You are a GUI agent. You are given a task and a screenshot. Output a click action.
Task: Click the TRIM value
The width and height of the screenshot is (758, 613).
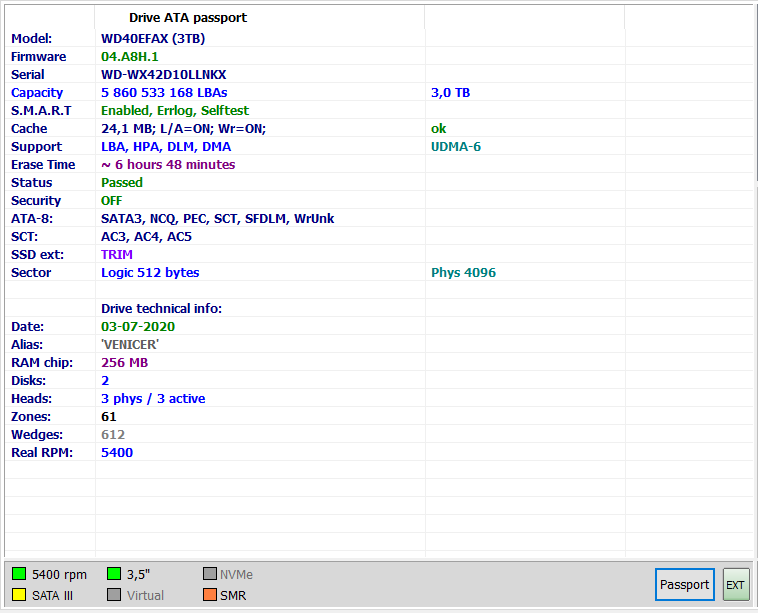117,254
